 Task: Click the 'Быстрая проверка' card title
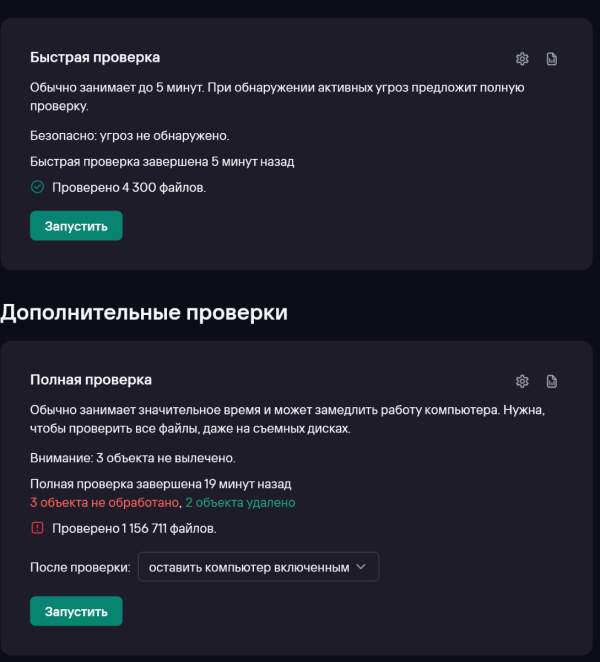coord(95,58)
